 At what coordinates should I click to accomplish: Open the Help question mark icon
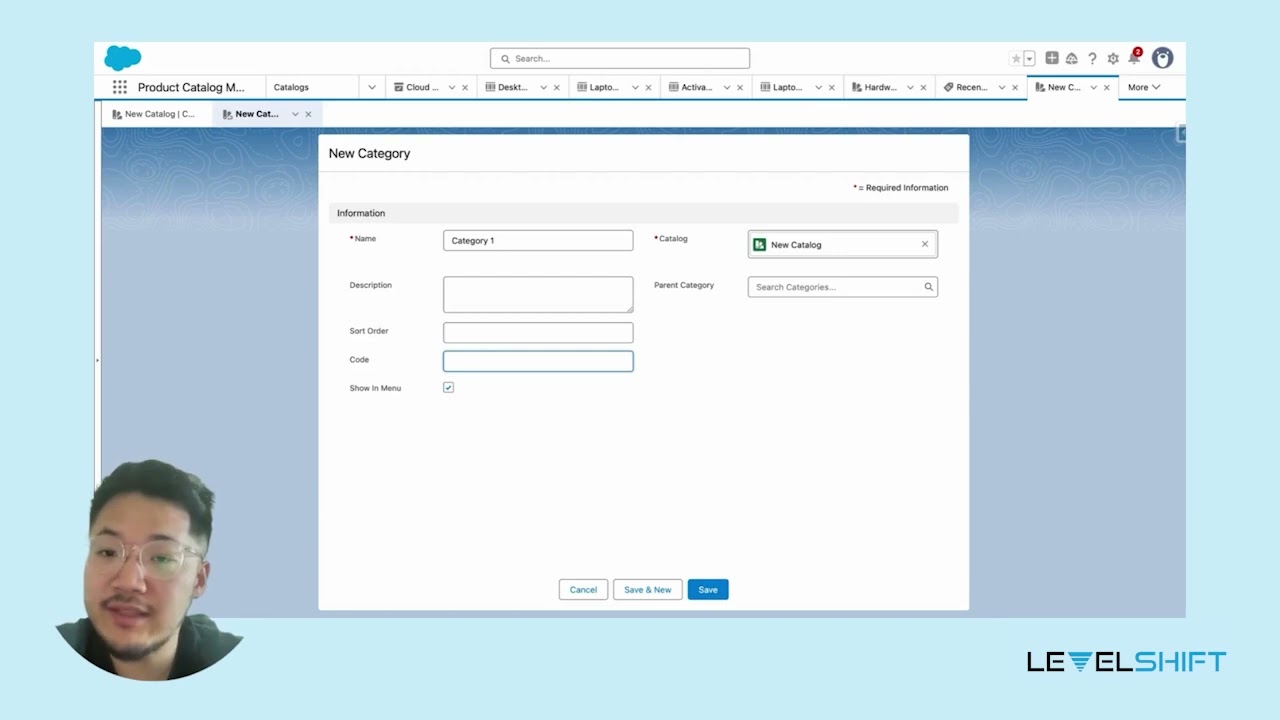point(1092,59)
